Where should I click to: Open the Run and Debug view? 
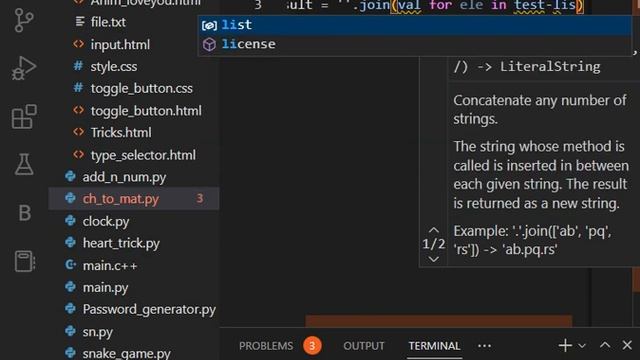(x=24, y=68)
